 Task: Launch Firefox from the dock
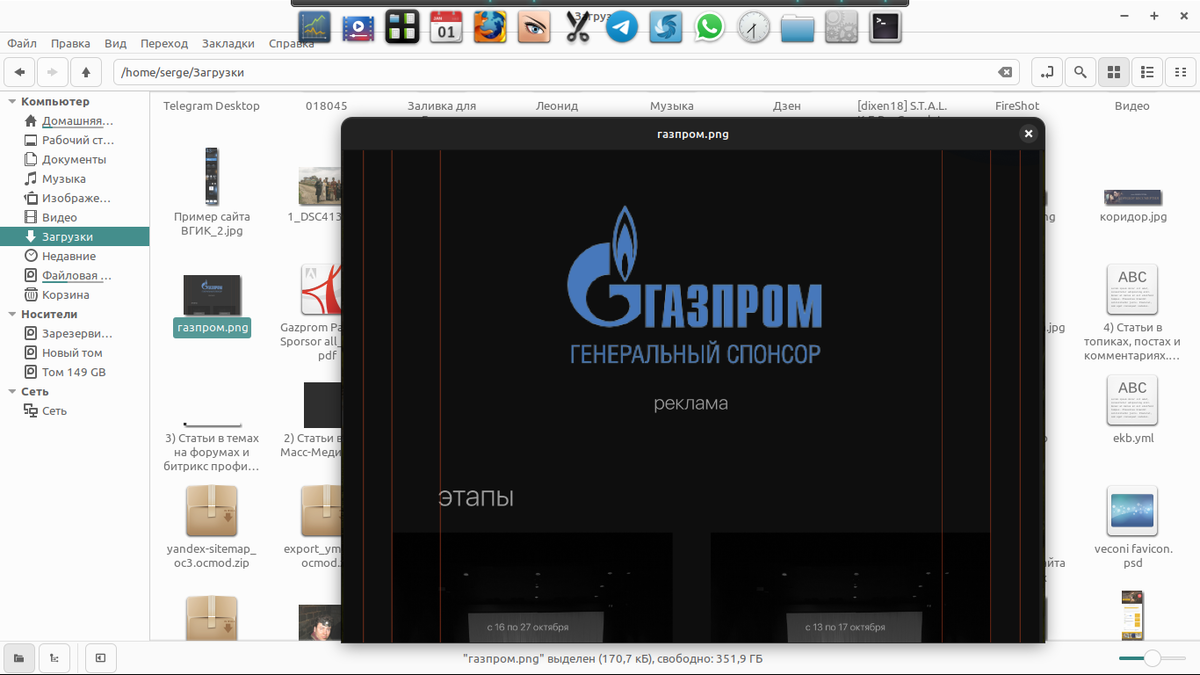(x=490, y=27)
